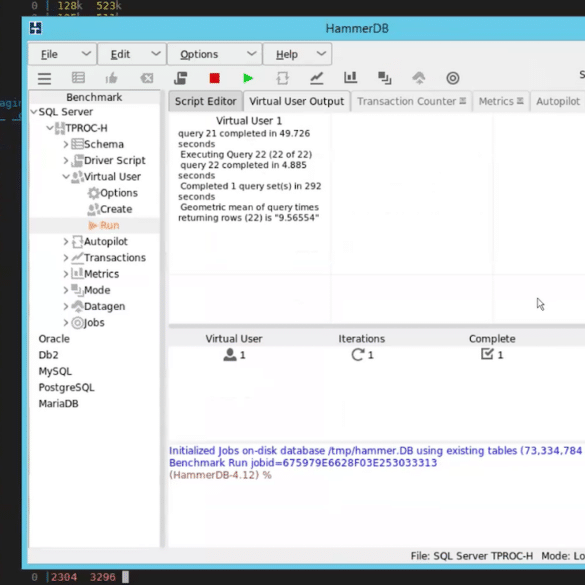Expand the Transactions tree node
The image size is (585, 585).
coord(66,257)
